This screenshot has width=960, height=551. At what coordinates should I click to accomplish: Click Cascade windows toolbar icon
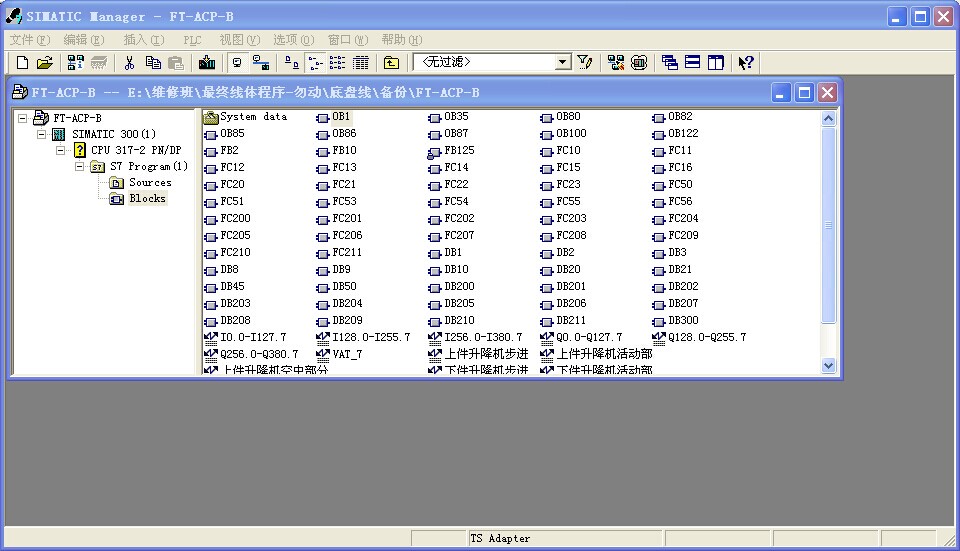669,62
